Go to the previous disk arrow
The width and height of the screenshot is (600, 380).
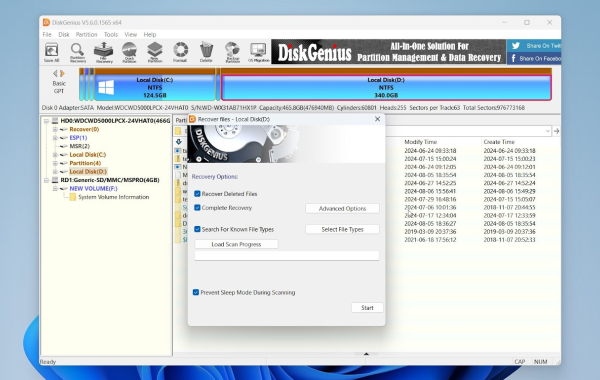pyautogui.click(x=55, y=73)
